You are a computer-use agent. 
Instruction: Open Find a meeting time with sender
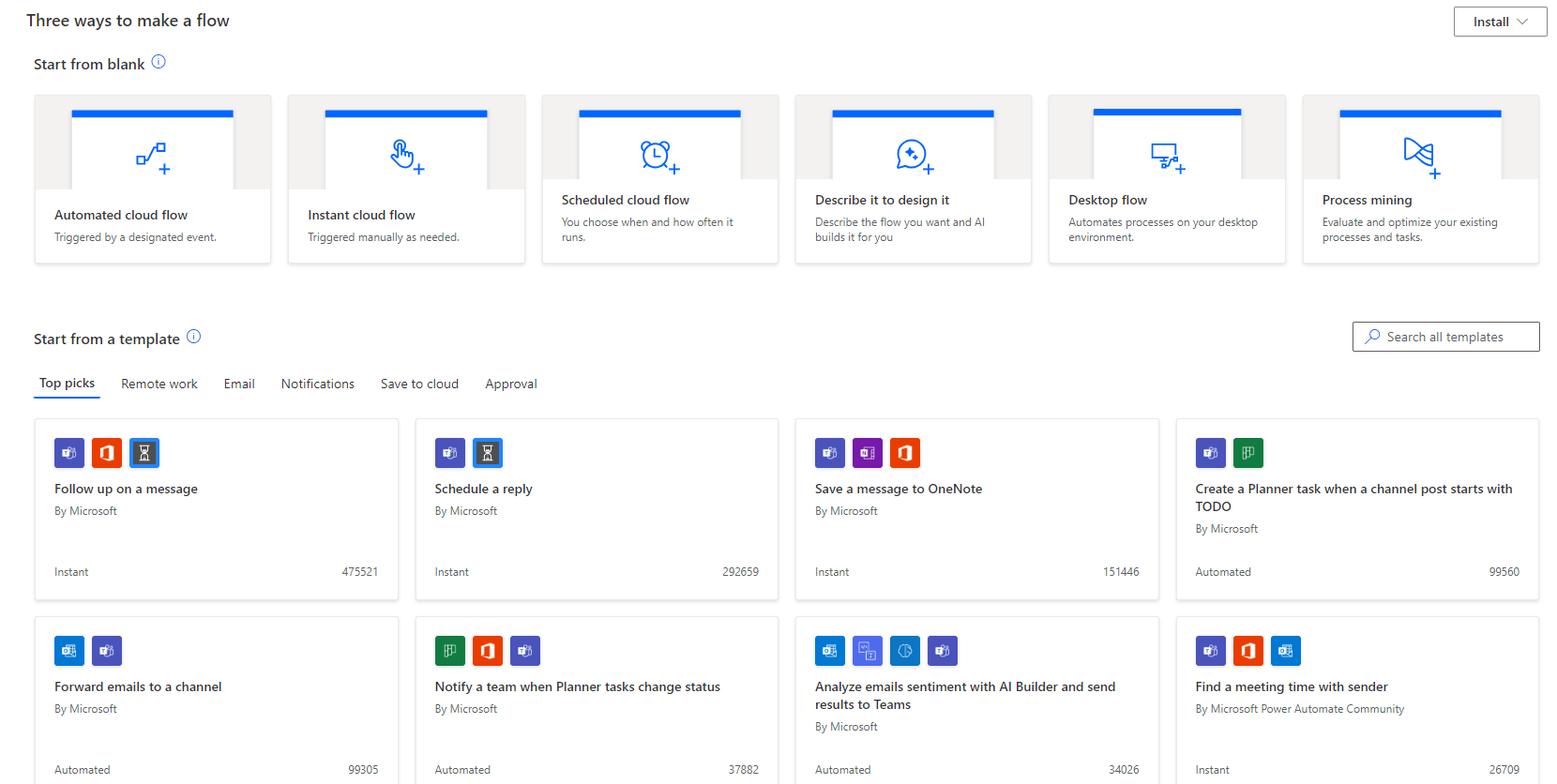tap(1357, 700)
